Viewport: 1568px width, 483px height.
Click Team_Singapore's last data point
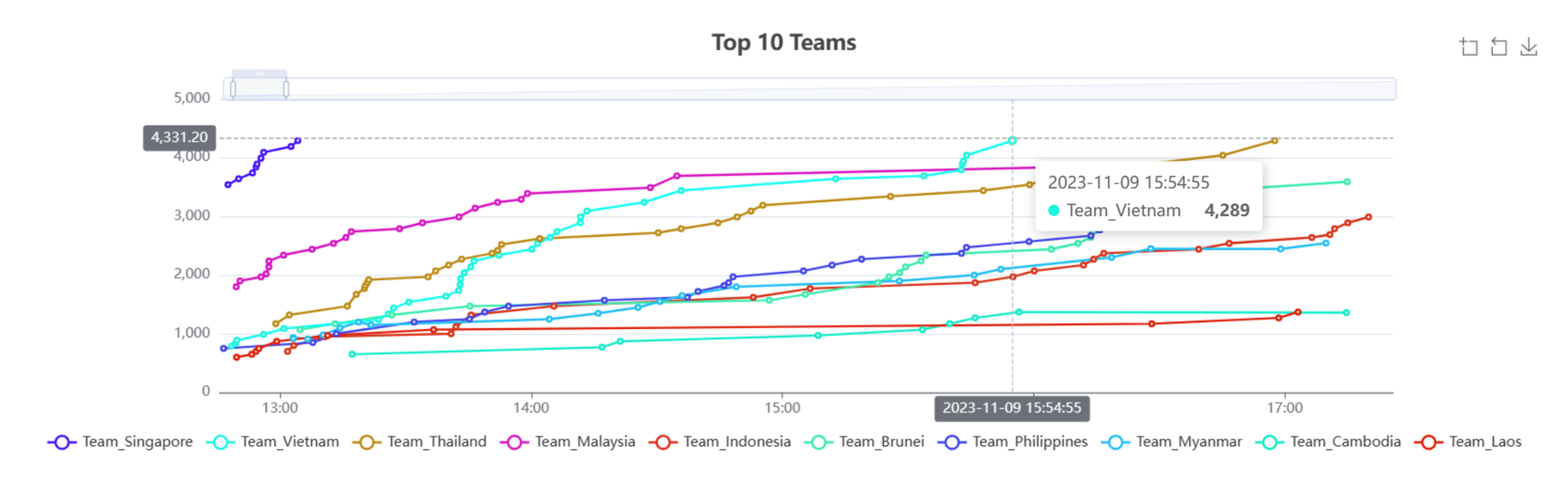298,140
